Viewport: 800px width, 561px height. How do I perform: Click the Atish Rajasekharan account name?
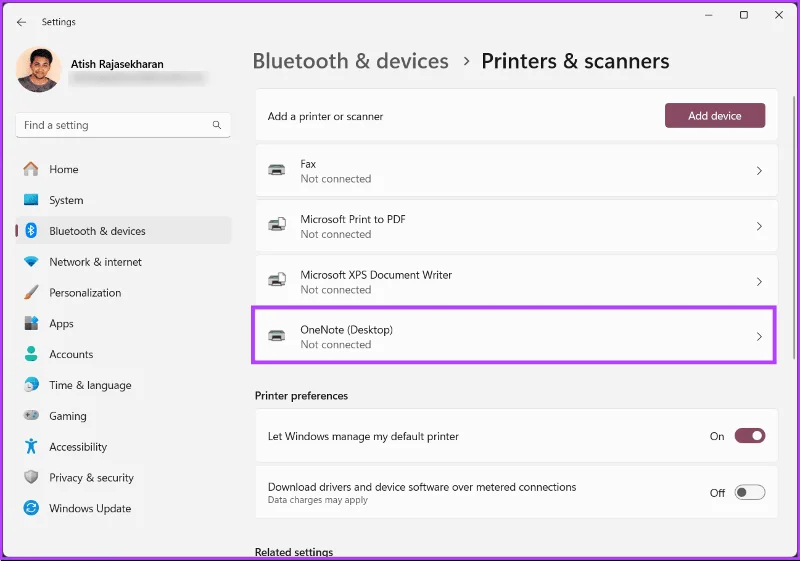[x=117, y=64]
